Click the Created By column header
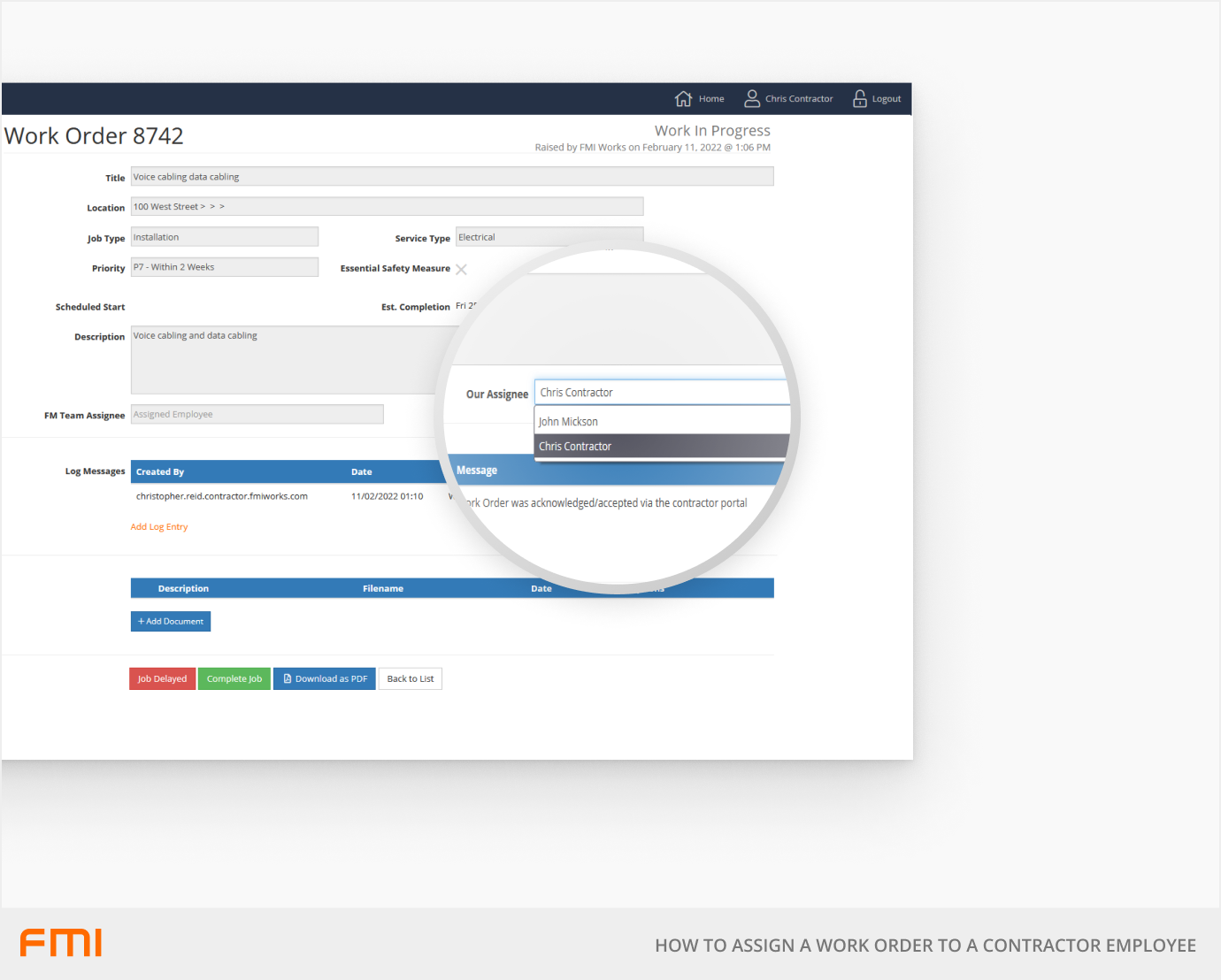Image resolution: width=1221 pixels, height=980 pixels. (160, 472)
